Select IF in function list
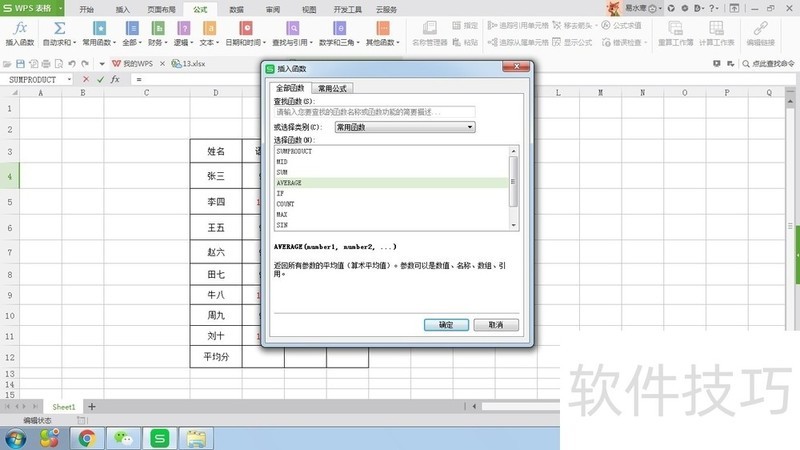This screenshot has height=450, width=800. pos(391,193)
